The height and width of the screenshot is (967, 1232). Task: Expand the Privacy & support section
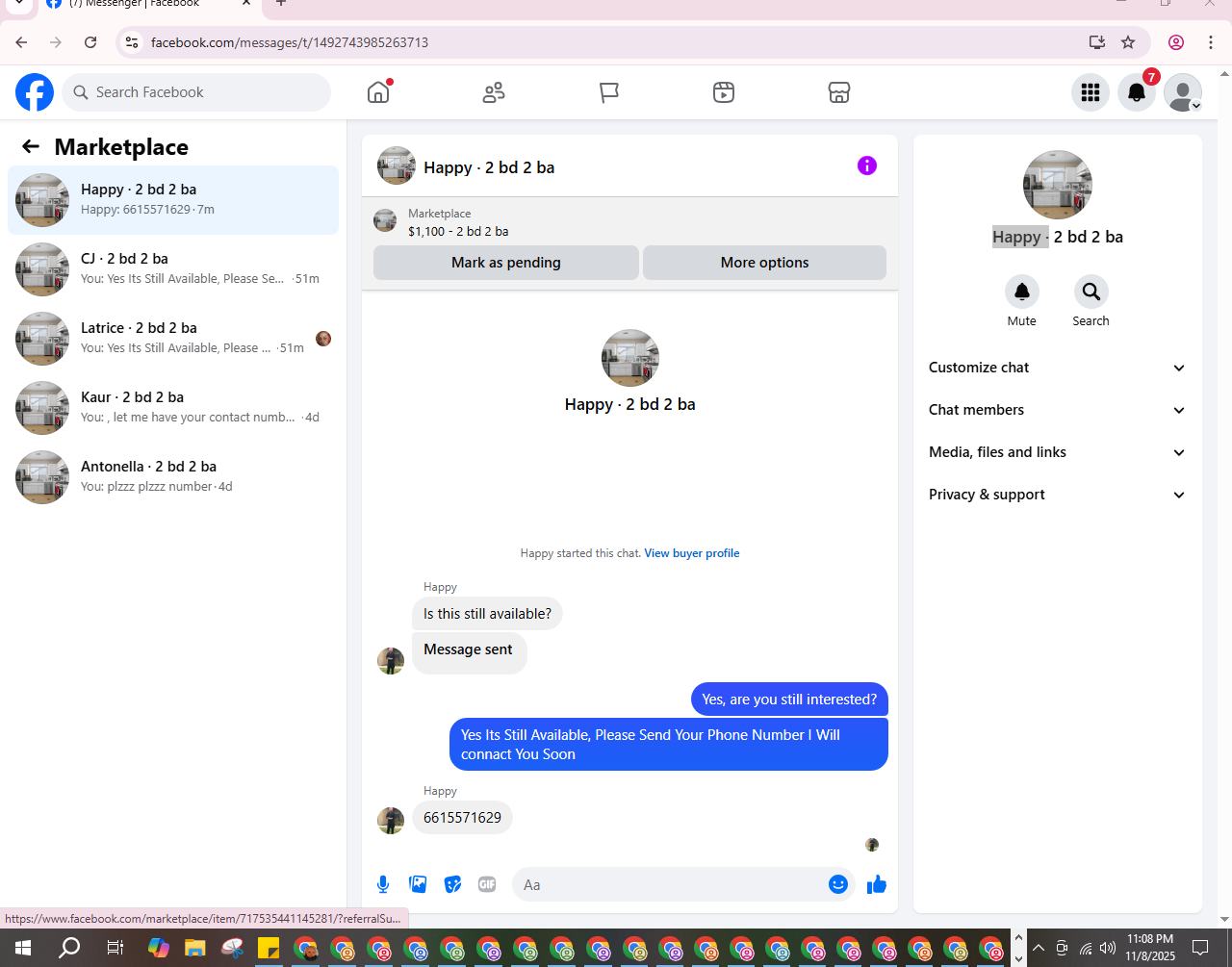click(x=1058, y=495)
